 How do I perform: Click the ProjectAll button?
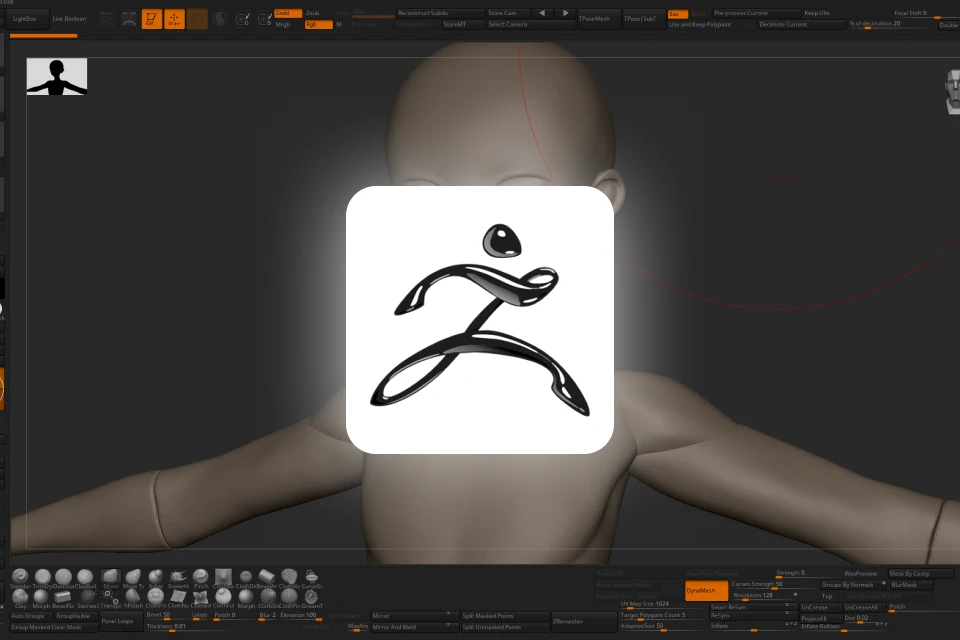click(822, 619)
